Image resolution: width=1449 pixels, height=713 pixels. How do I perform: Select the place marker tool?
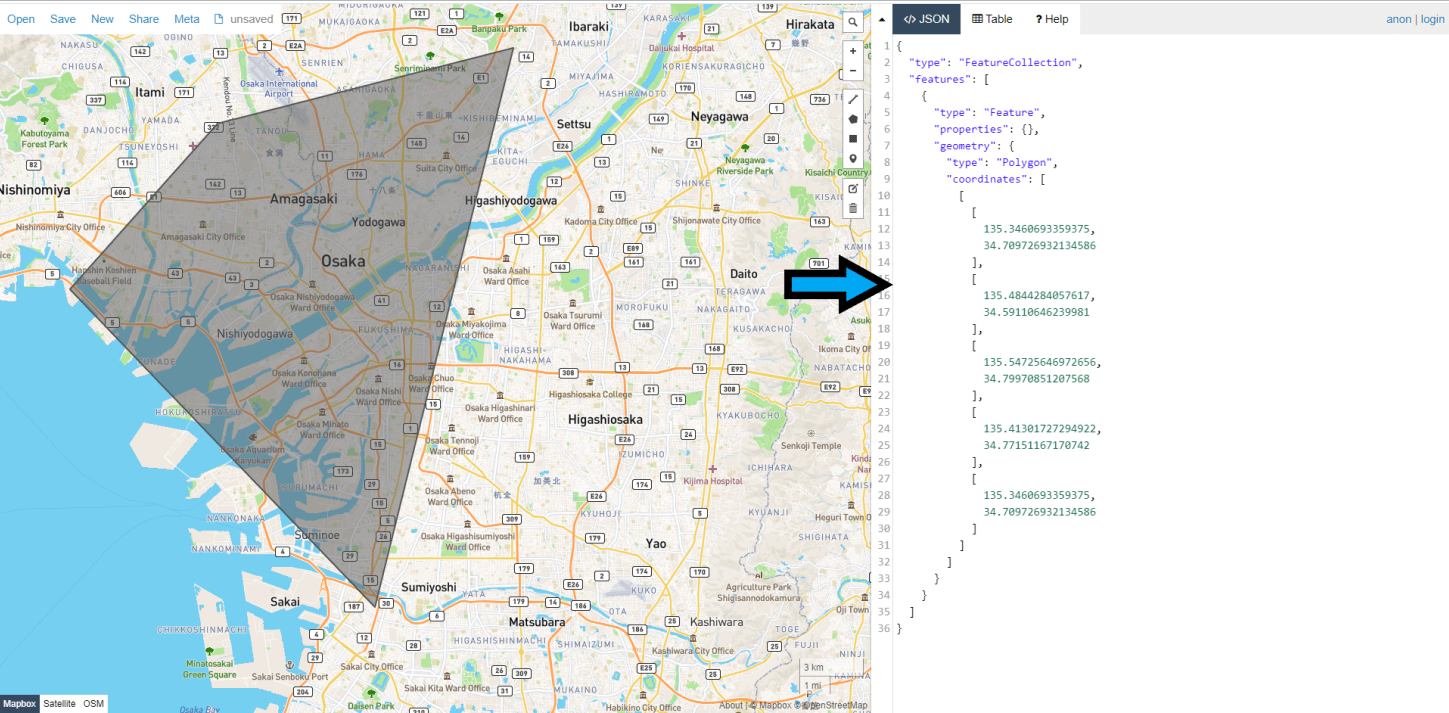pyautogui.click(x=853, y=158)
